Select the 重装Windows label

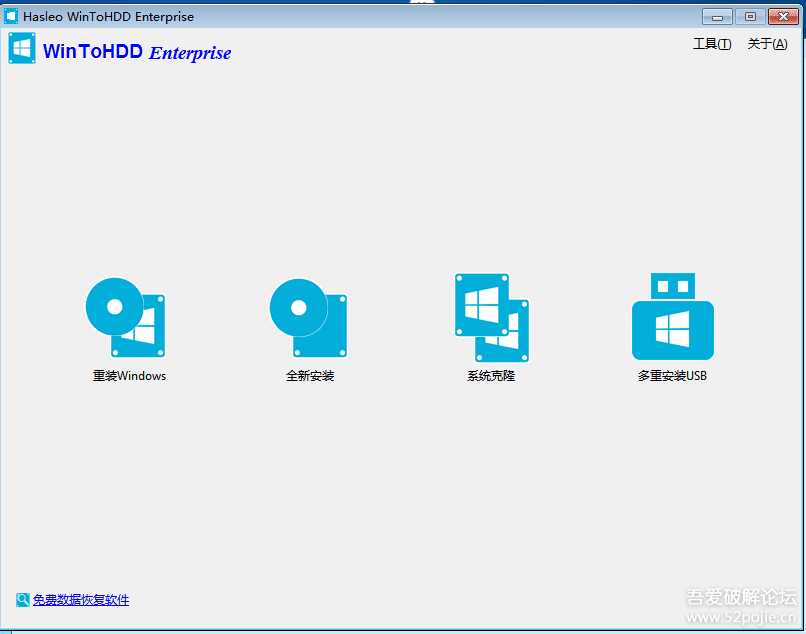click(129, 376)
